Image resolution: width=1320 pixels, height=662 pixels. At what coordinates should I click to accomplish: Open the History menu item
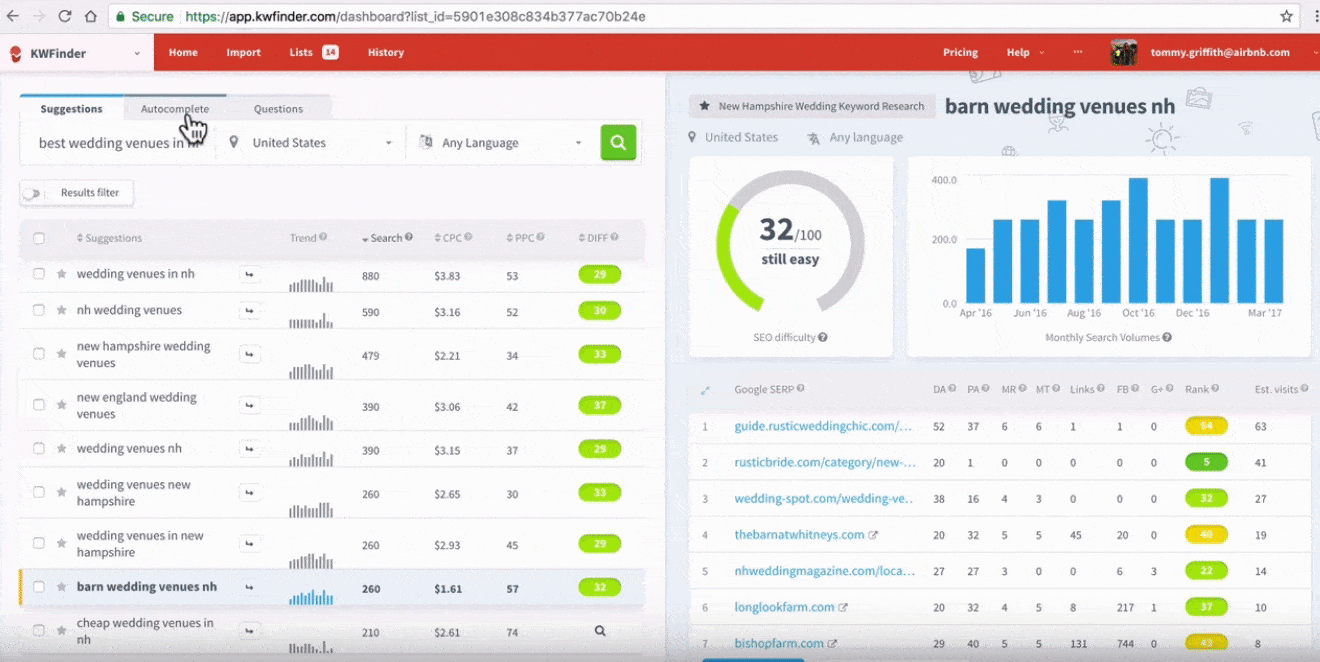(385, 52)
